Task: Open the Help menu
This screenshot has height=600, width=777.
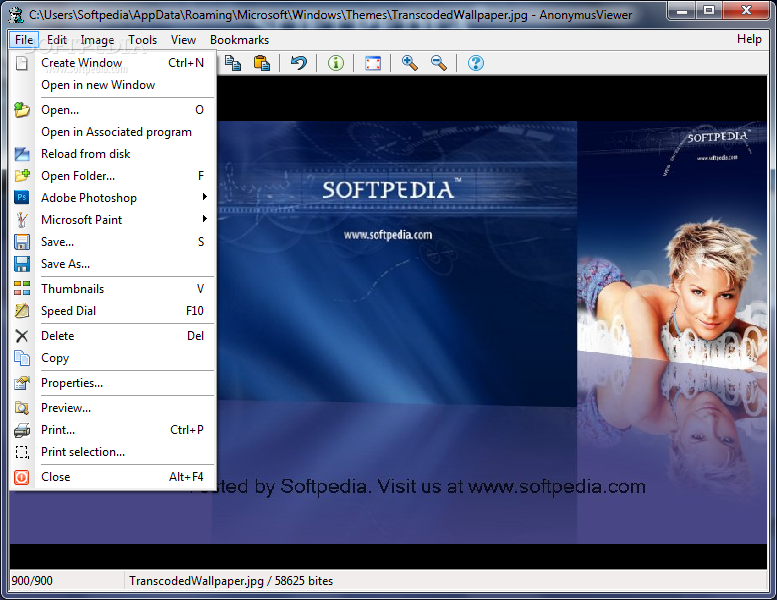Action: coord(749,39)
